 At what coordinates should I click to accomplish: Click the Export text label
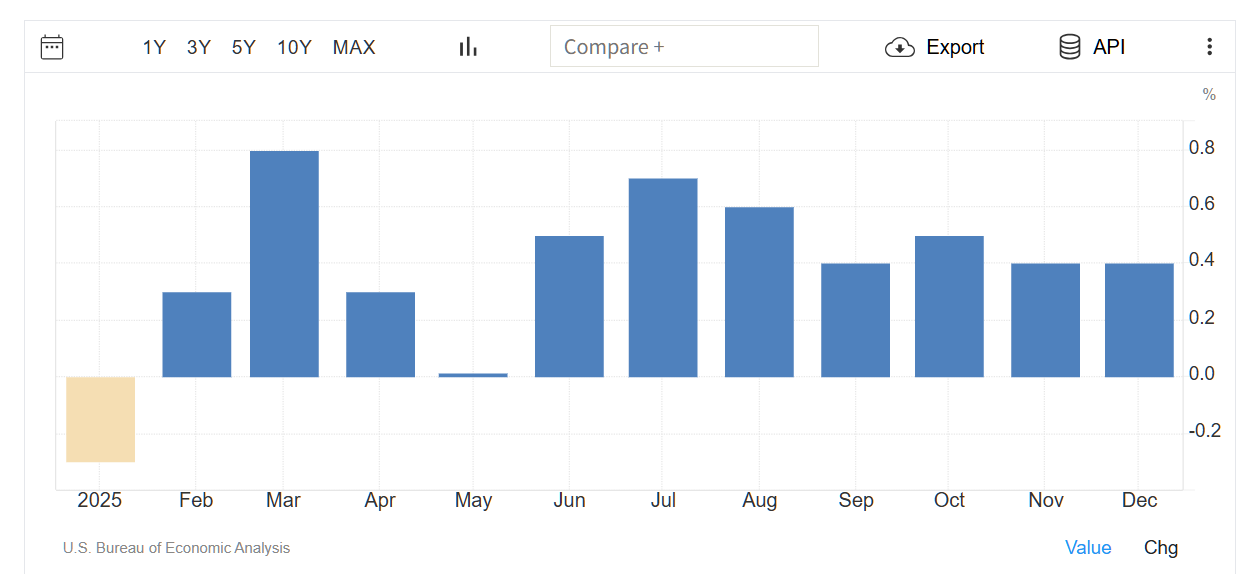(955, 47)
